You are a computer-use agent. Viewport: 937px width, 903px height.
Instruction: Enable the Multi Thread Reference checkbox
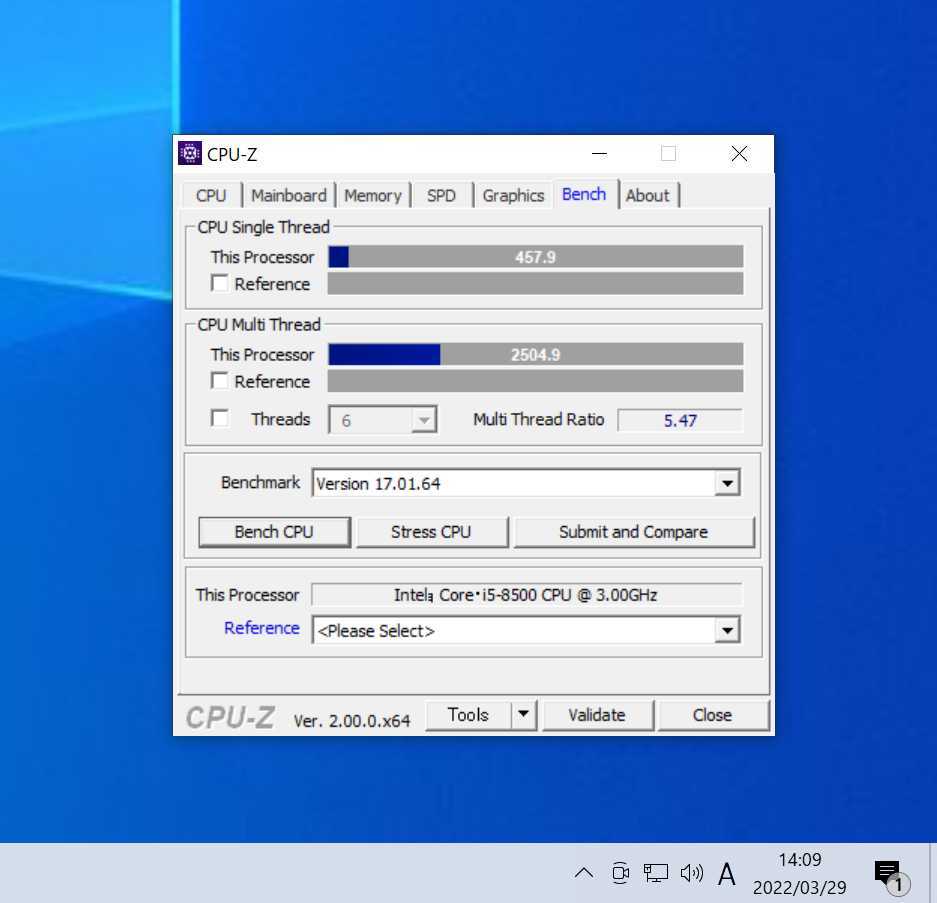coord(220,381)
